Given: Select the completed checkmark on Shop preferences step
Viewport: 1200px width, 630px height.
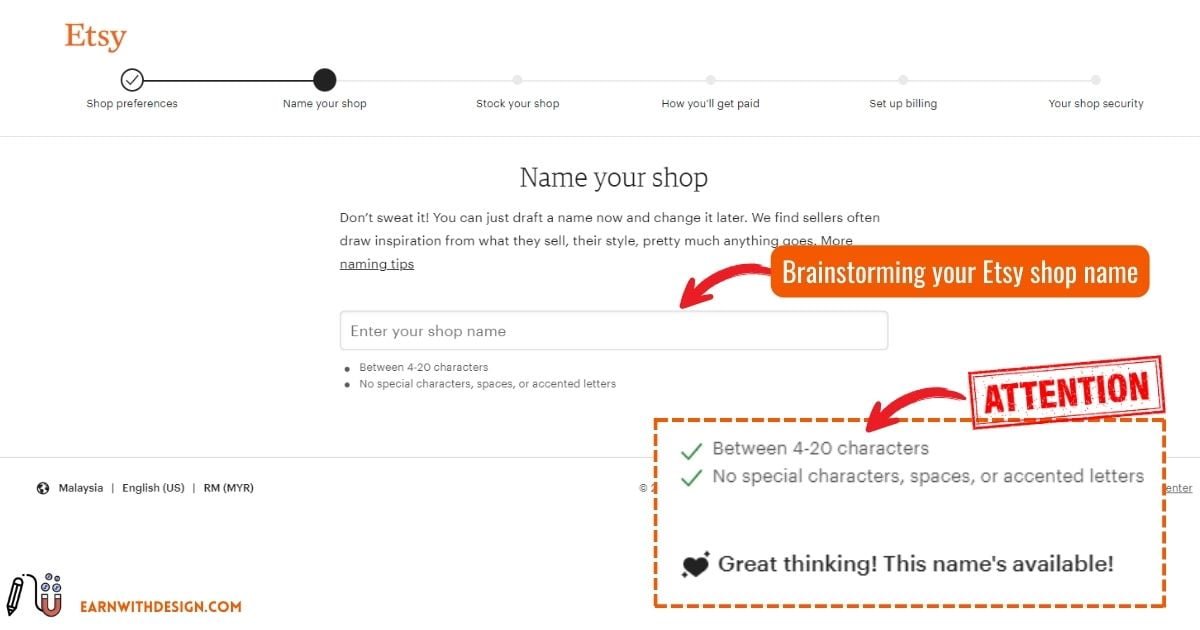Looking at the screenshot, I should click(131, 80).
